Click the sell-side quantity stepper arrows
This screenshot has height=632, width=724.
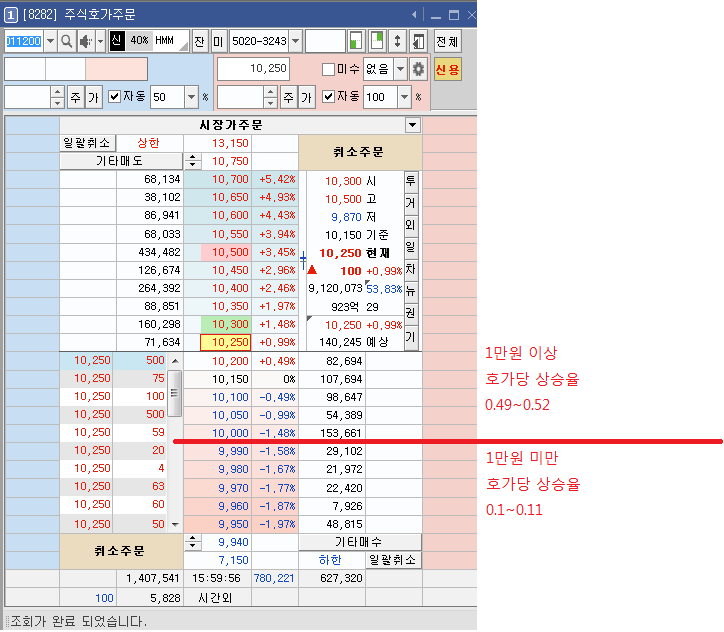pyautogui.click(x=57, y=97)
